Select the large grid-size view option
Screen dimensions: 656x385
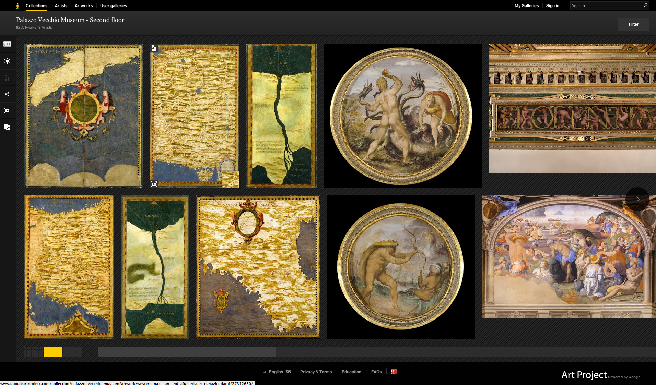coord(72,352)
